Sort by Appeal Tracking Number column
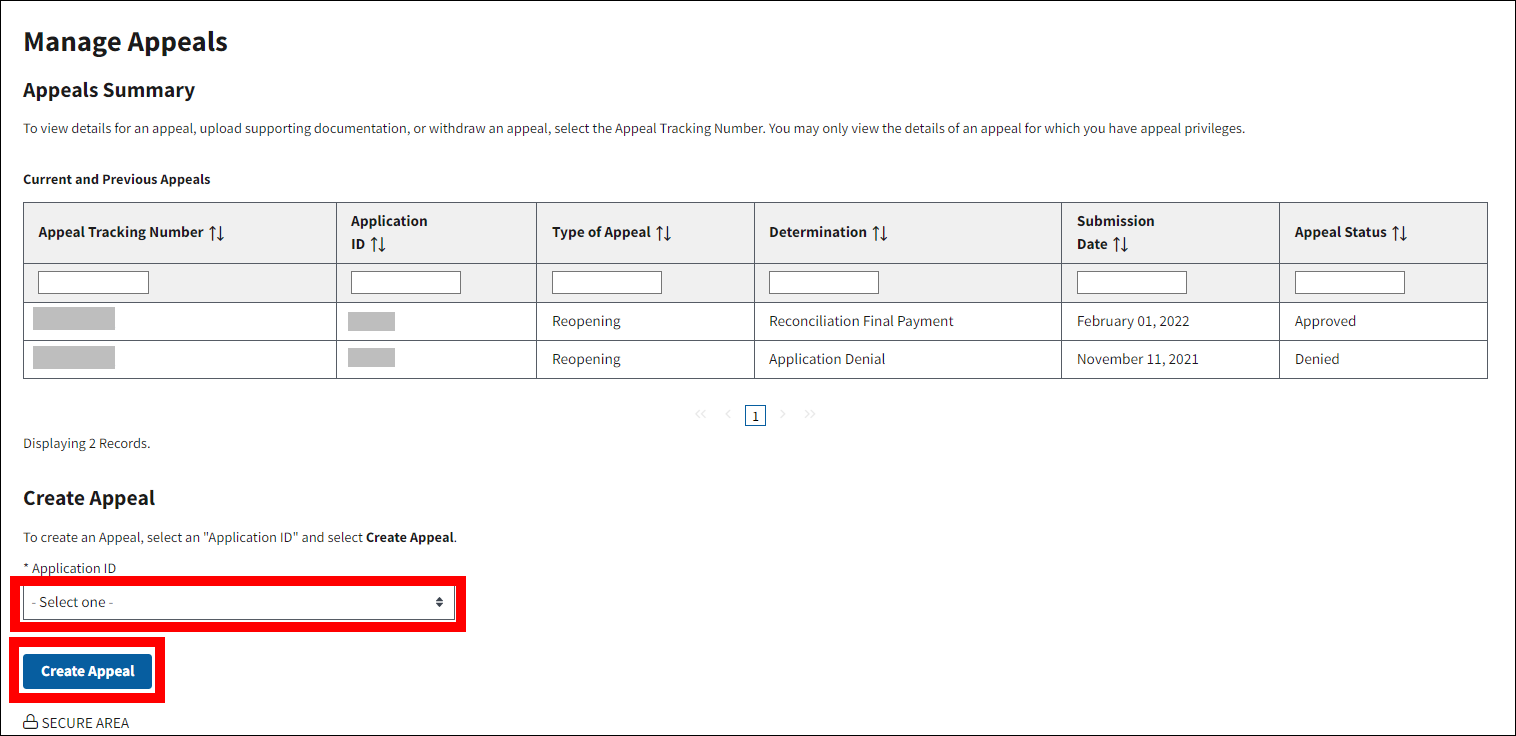The width and height of the screenshot is (1516, 736). click(x=217, y=233)
